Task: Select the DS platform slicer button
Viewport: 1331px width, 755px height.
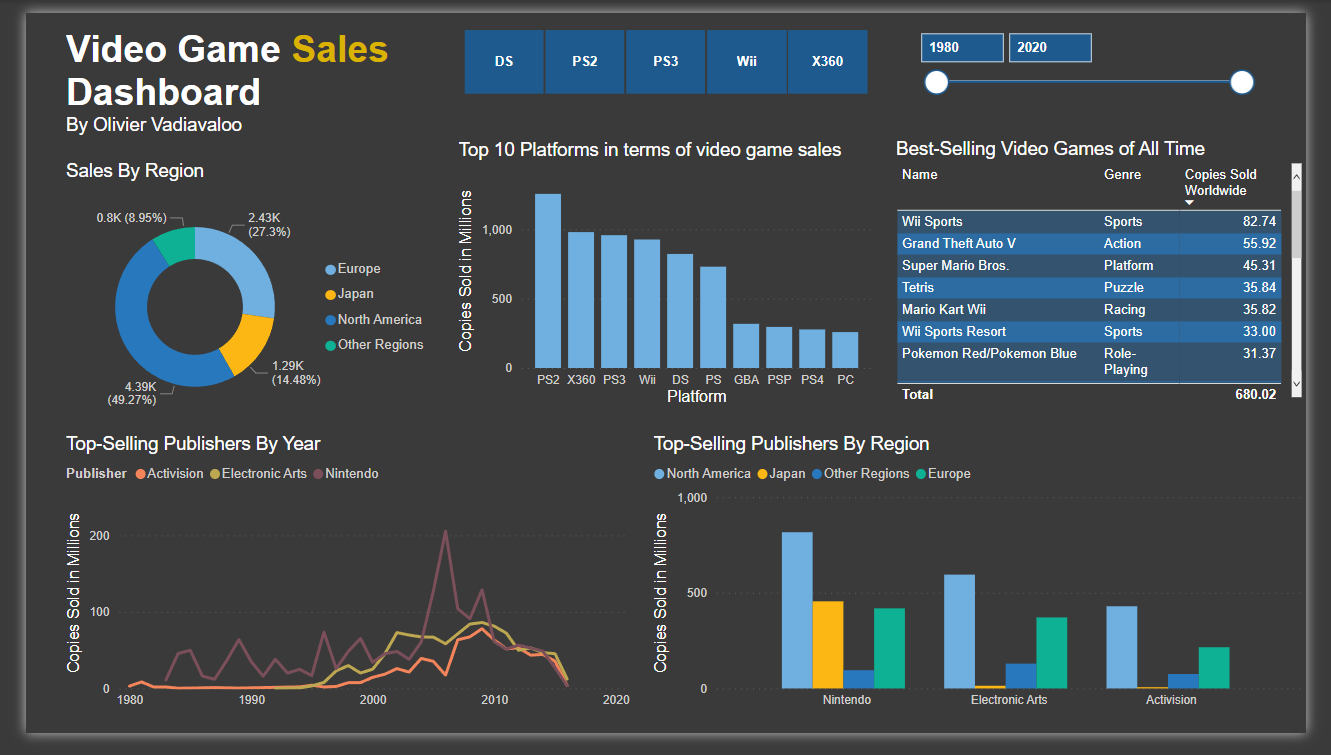Action: [504, 61]
